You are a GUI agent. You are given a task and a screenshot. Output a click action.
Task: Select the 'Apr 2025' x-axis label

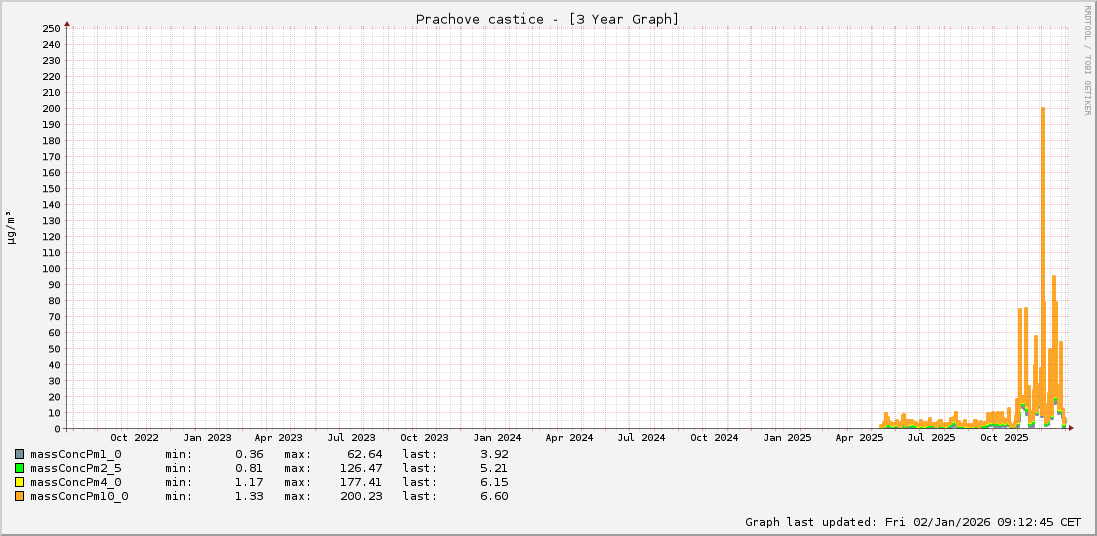pos(859,438)
